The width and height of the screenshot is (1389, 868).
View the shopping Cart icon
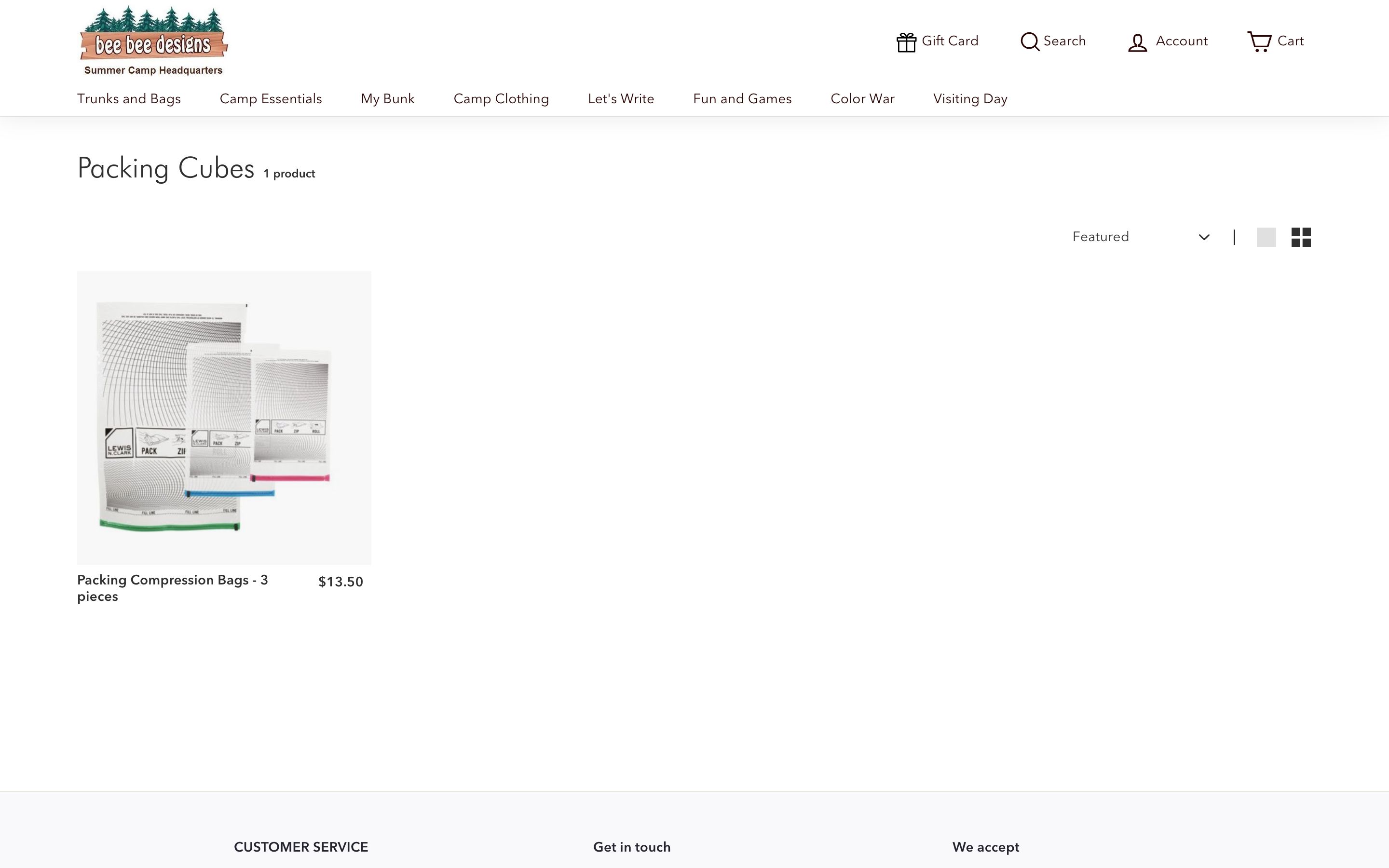click(x=1260, y=41)
